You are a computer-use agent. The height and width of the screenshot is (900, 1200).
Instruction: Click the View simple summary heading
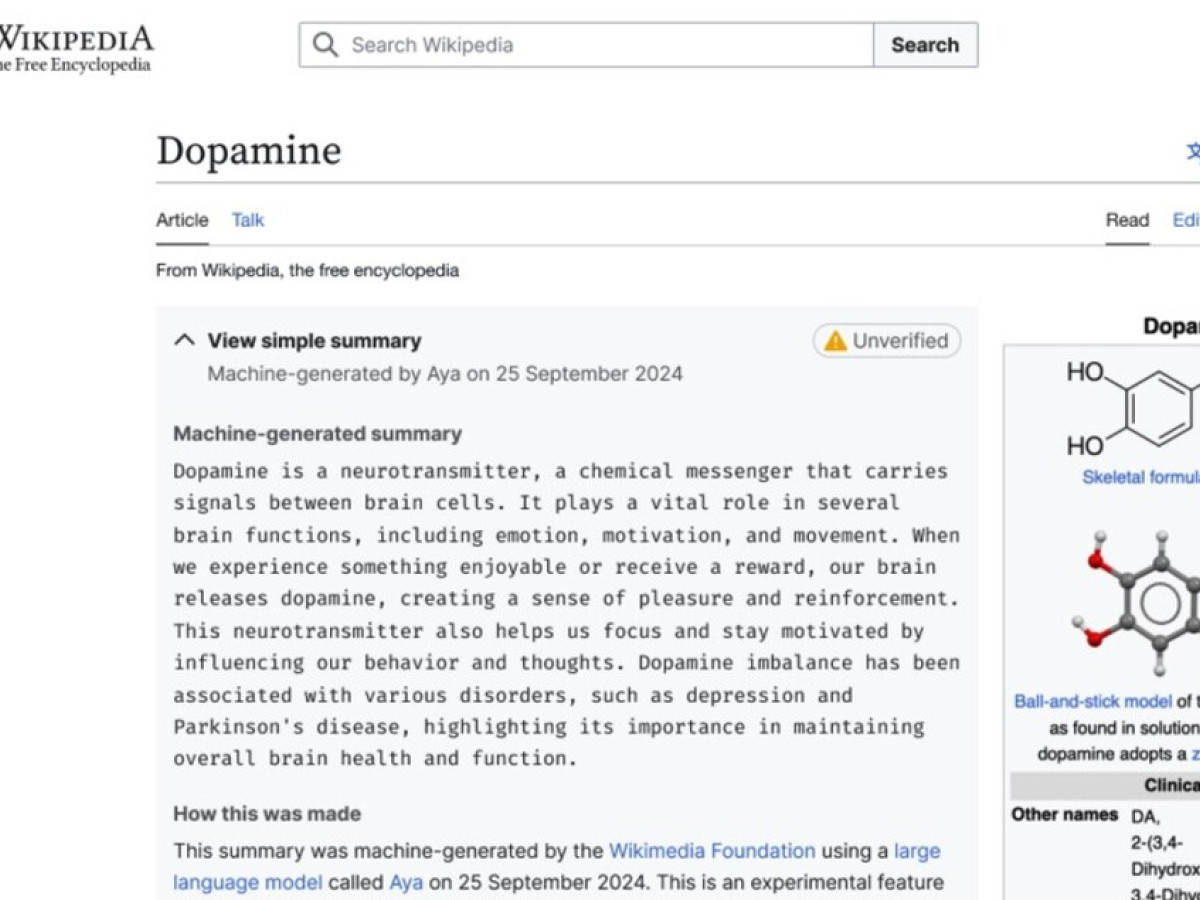point(315,341)
